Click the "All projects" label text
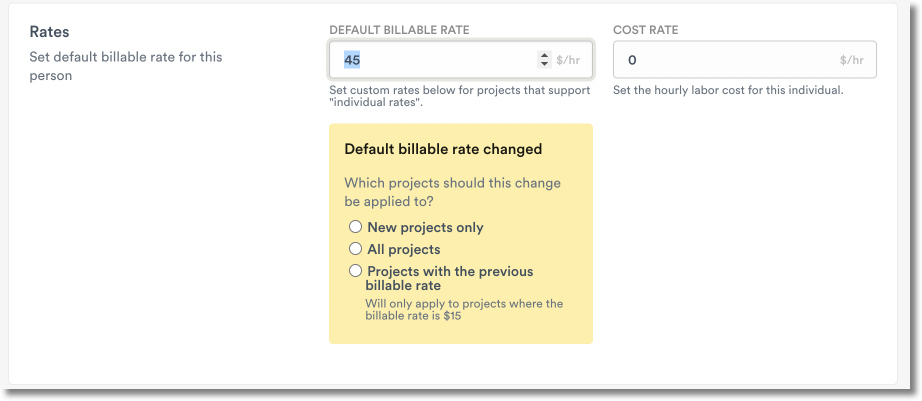Image resolution: width=922 pixels, height=401 pixels. tap(403, 249)
